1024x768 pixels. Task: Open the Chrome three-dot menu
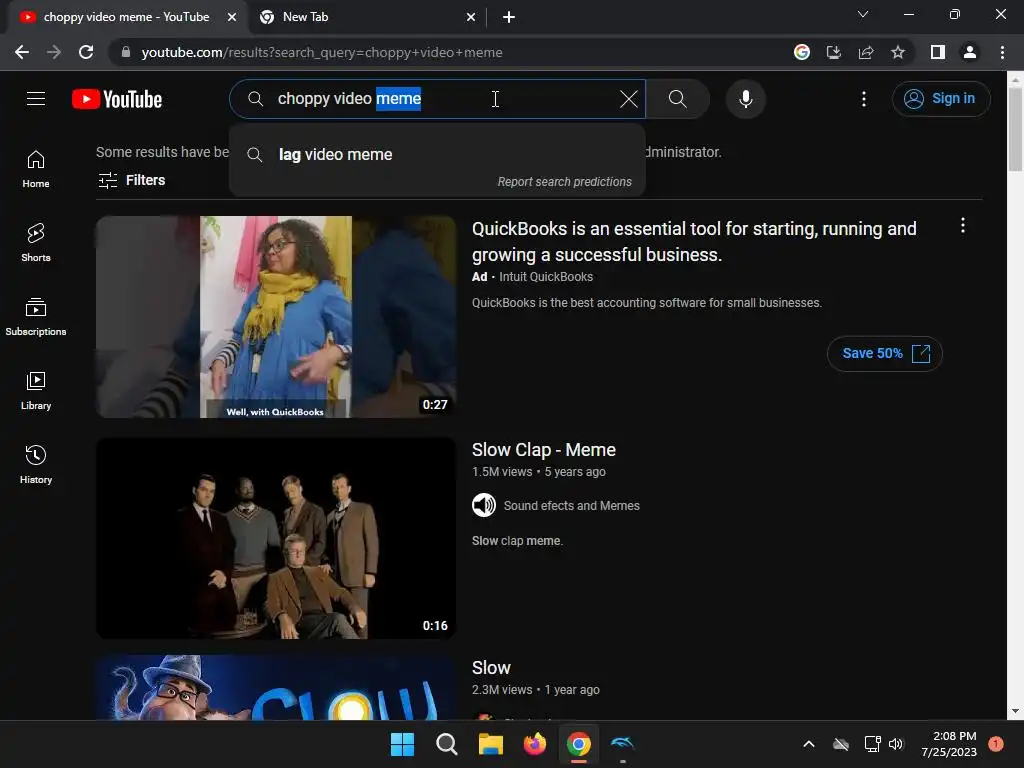pyautogui.click(x=1002, y=52)
